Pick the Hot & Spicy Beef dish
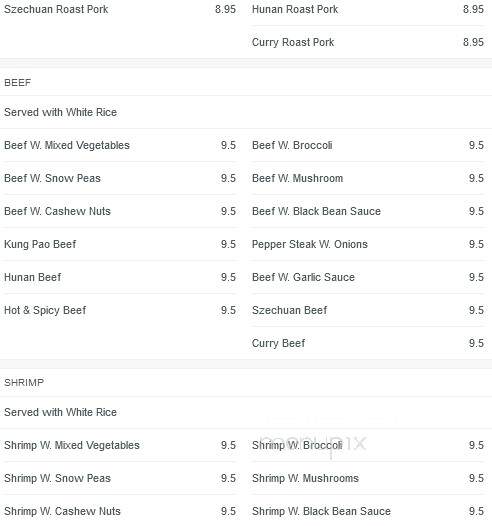 pyautogui.click(x=45, y=310)
